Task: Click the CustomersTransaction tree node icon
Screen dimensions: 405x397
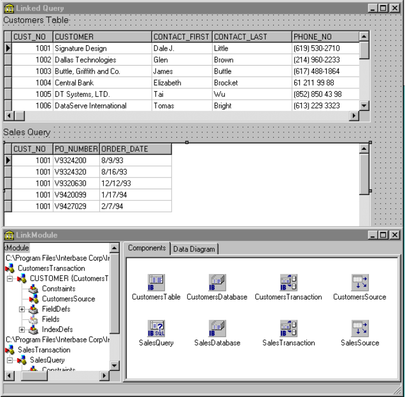Action: click(x=10, y=268)
